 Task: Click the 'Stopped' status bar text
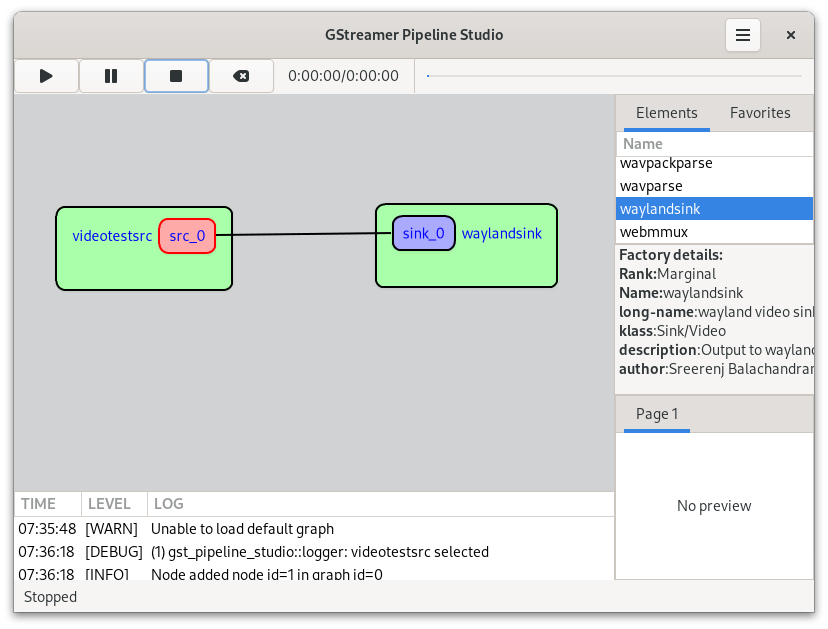point(50,597)
